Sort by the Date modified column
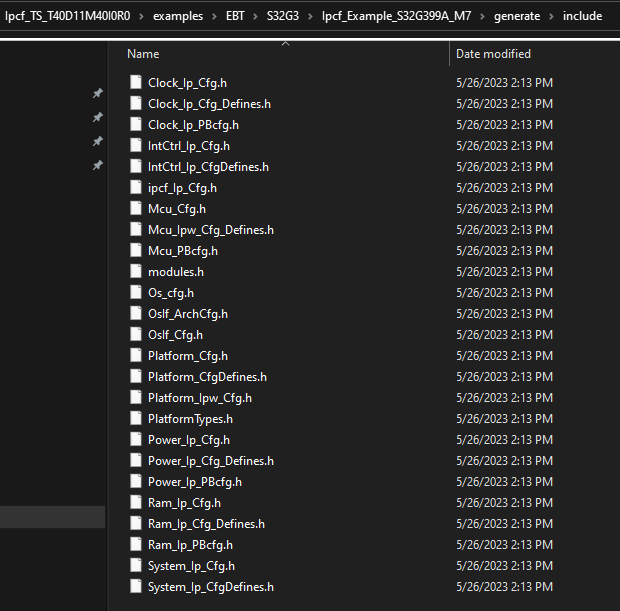This screenshot has width=620, height=611. click(493, 54)
